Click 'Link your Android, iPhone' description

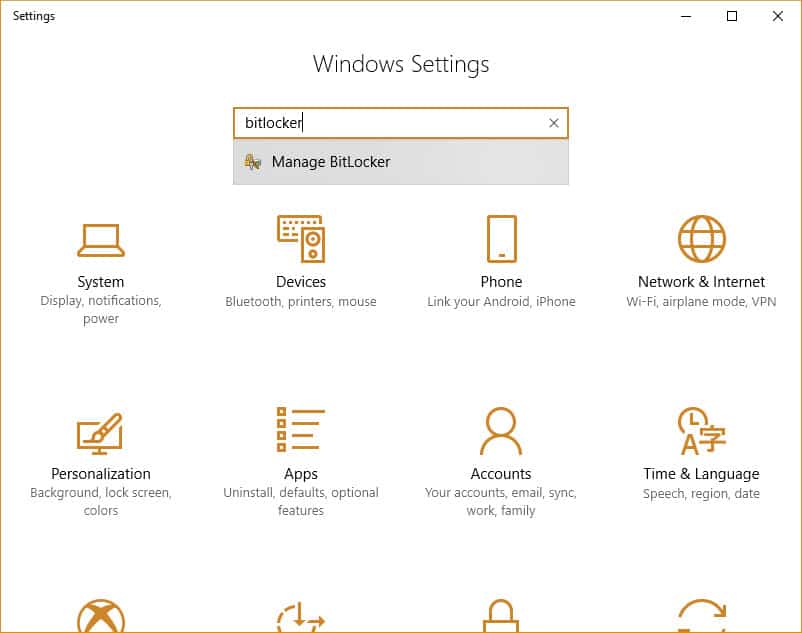501,302
